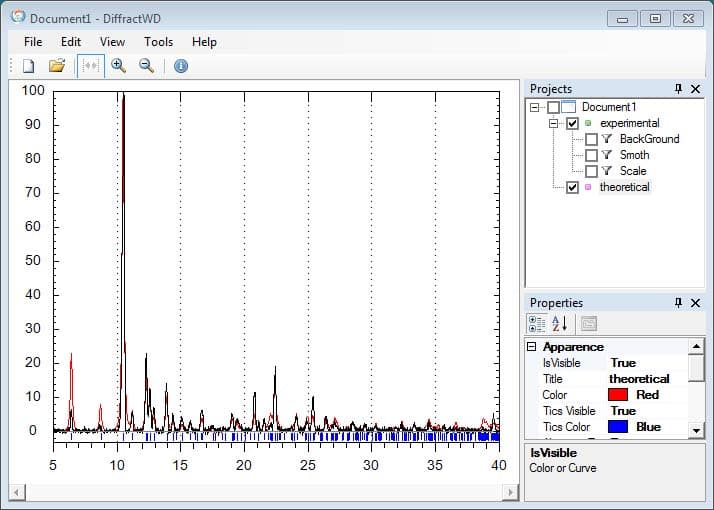The image size is (714, 510).
Task: Open the Tools menu
Action: point(158,42)
